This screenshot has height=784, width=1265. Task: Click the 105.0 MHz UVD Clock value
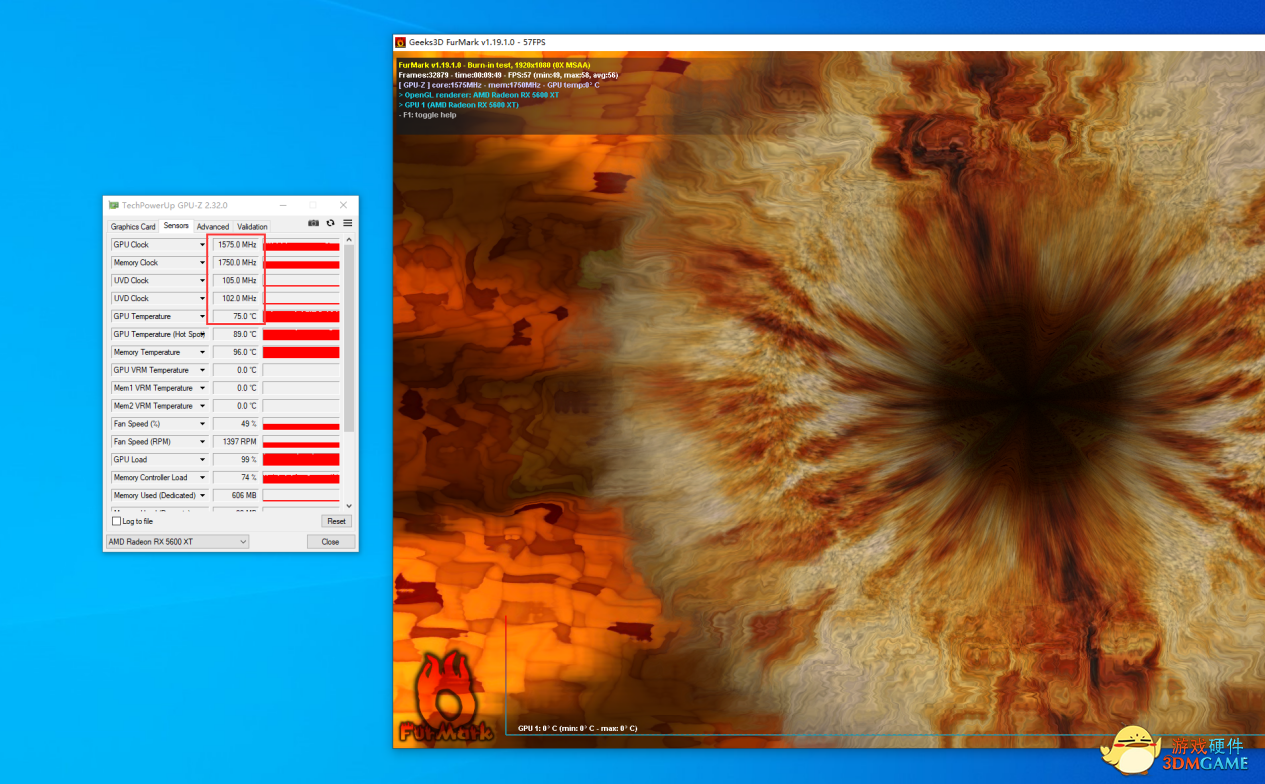(236, 281)
